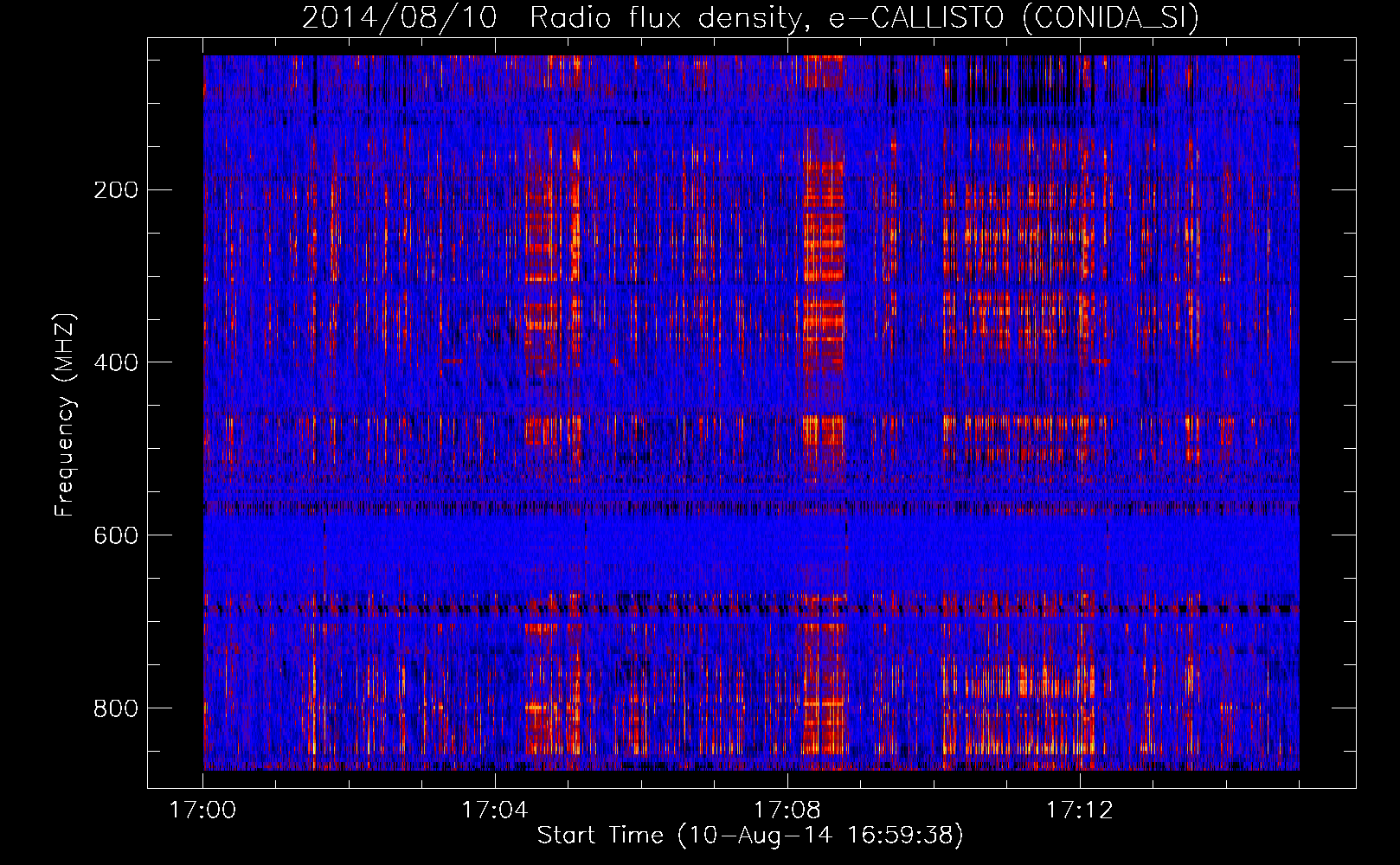Click the 800 frequency tick label
This screenshot has width=1400, height=865.
(x=116, y=708)
